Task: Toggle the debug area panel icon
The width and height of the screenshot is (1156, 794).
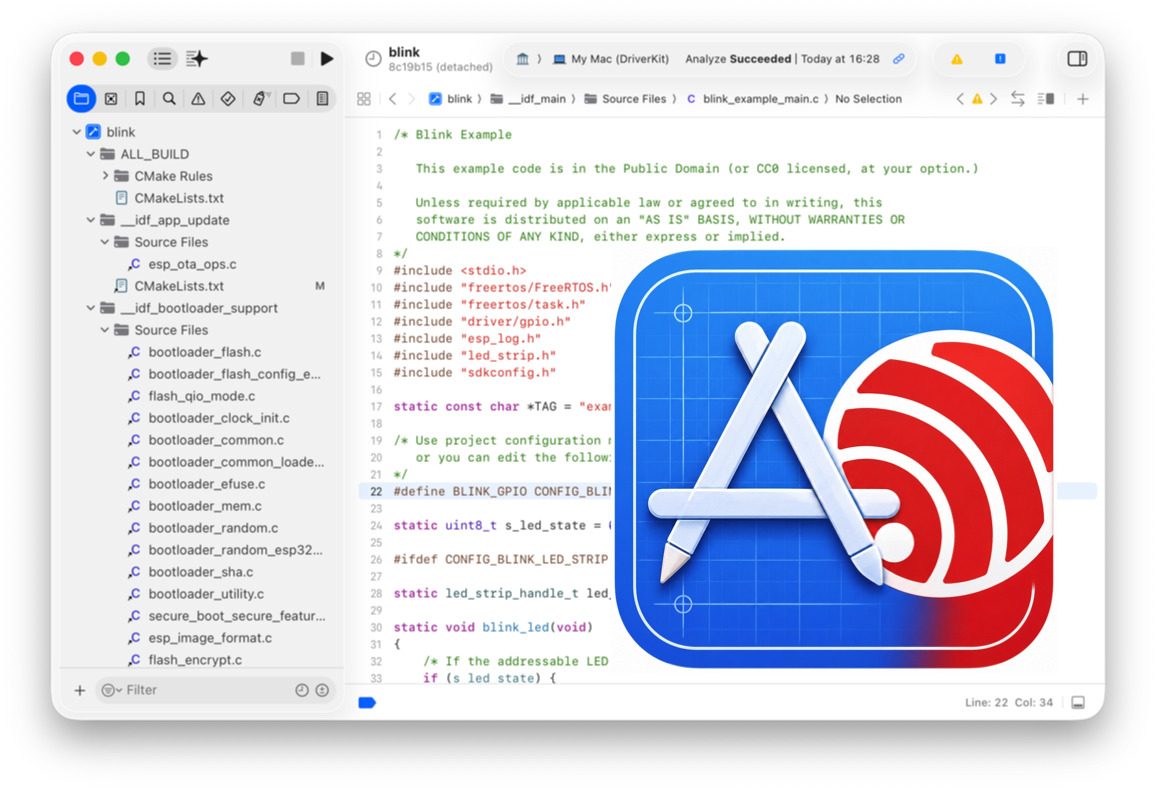Action: (x=1078, y=703)
